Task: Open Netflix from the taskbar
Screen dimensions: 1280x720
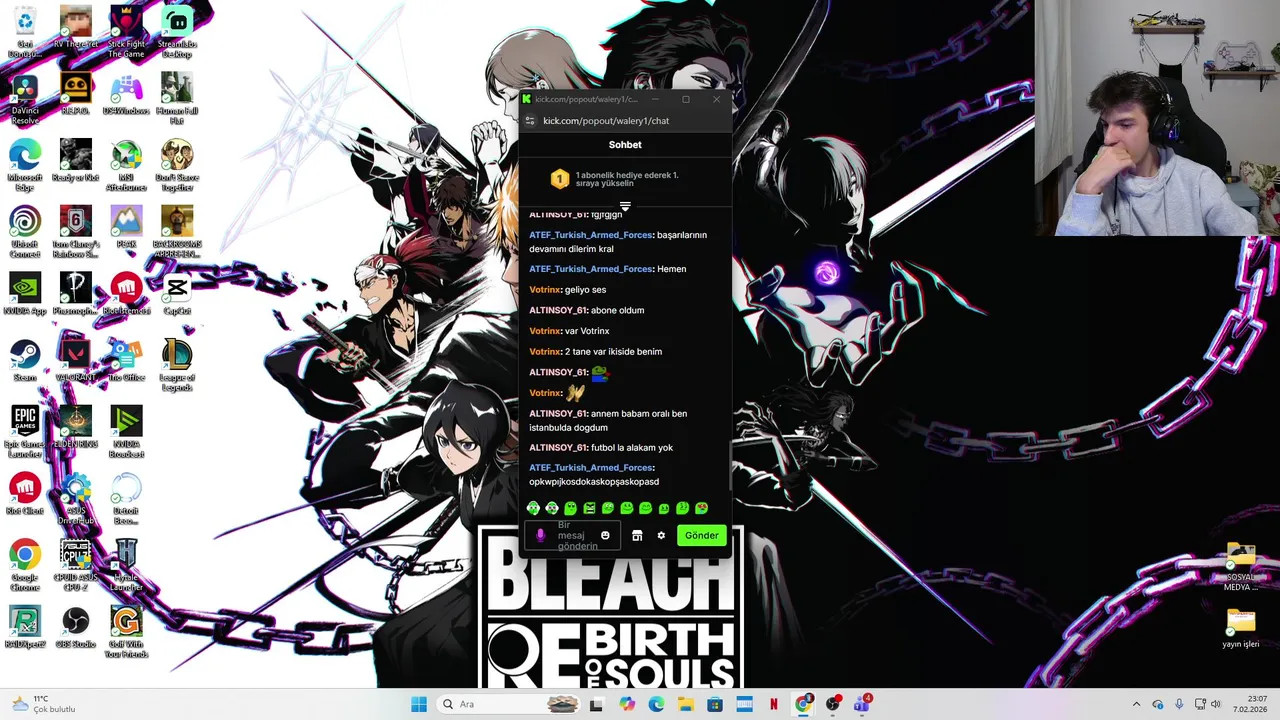Action: tap(773, 704)
